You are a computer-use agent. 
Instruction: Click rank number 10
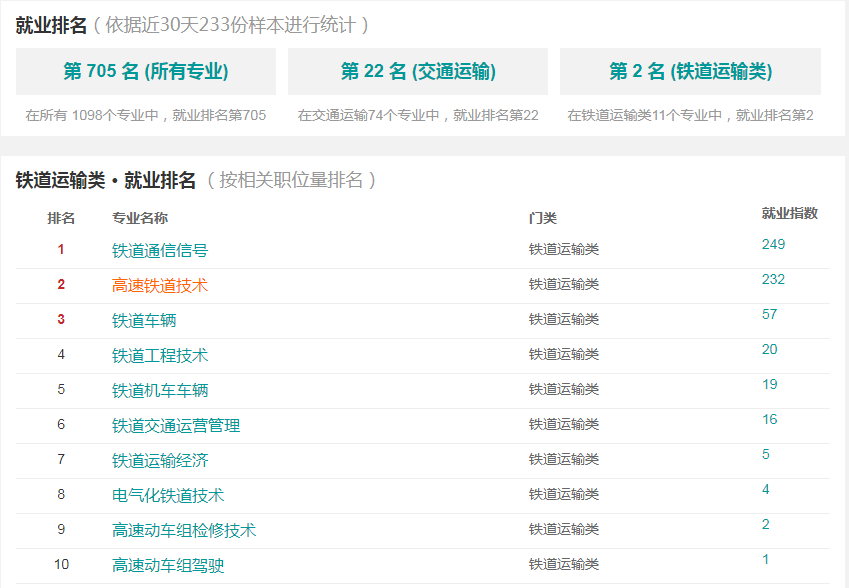coord(61,564)
